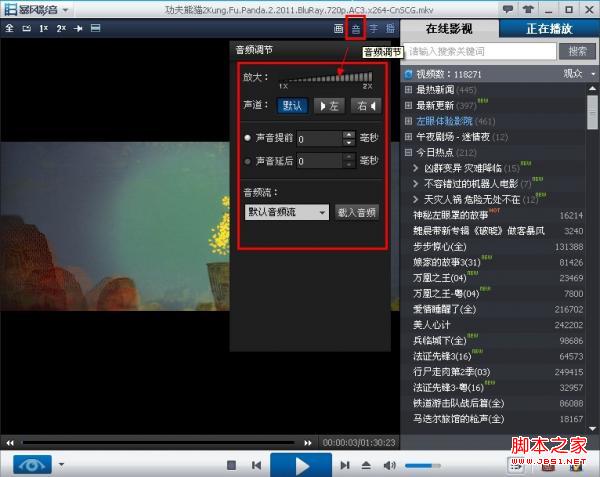
Task: Select the 默认 audio channel
Action: tap(292, 106)
